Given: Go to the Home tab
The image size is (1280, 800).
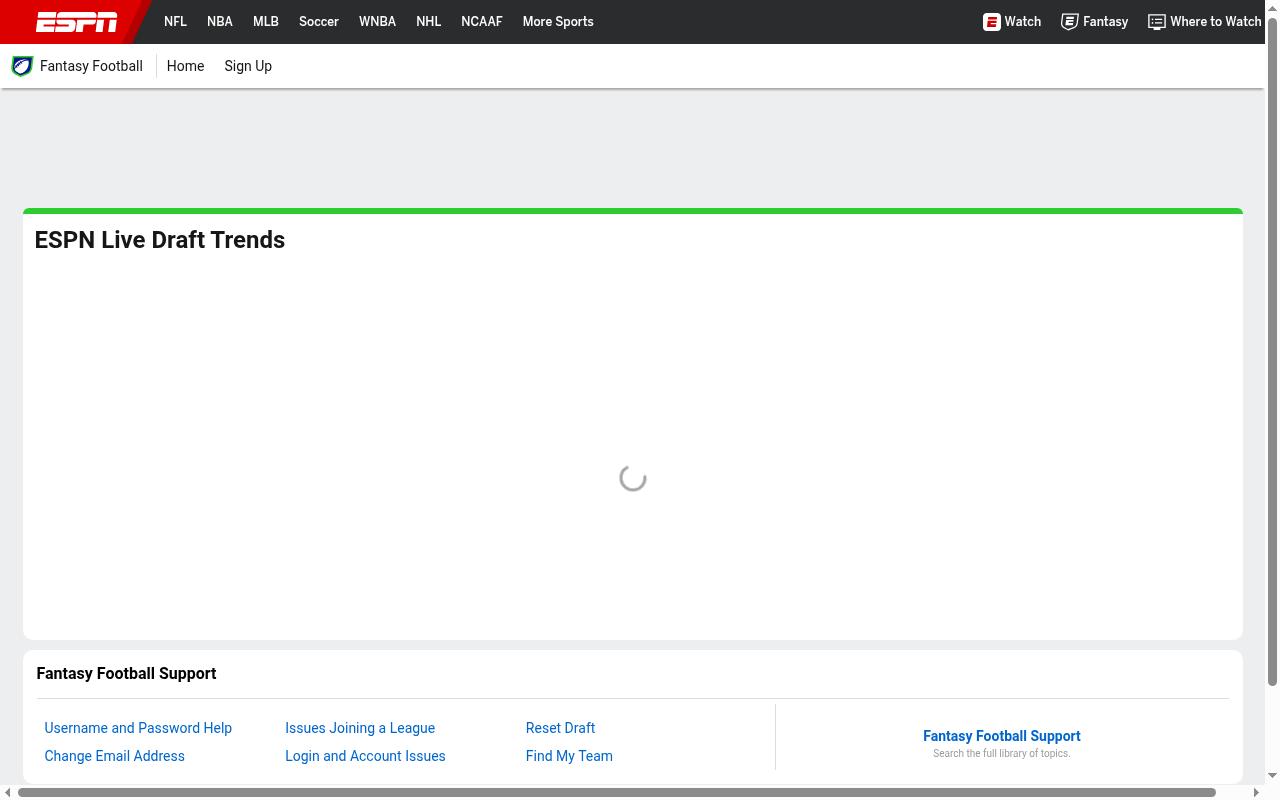Looking at the screenshot, I should pyautogui.click(x=185, y=66).
